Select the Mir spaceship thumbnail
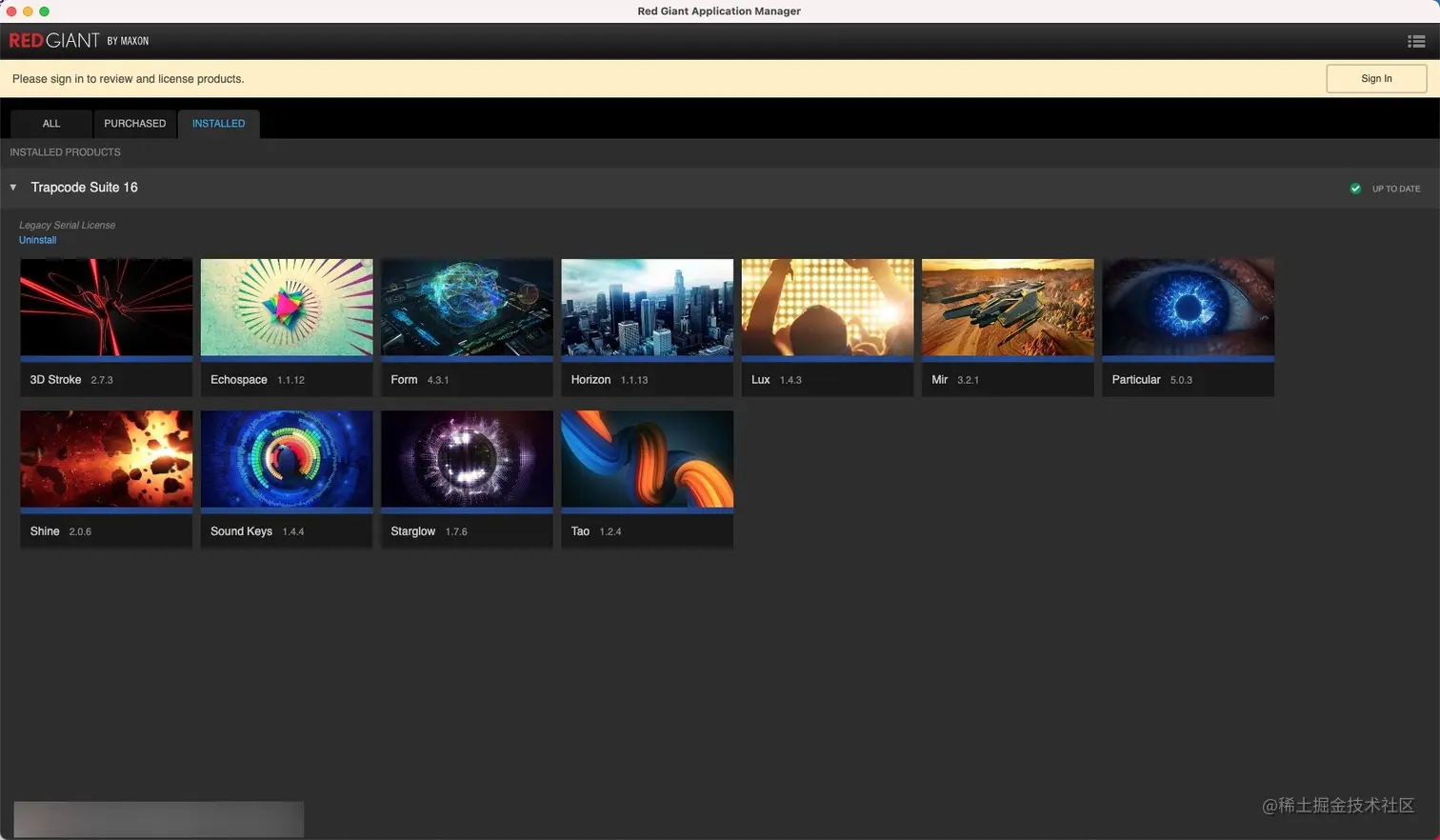Image resolution: width=1440 pixels, height=840 pixels. [x=1008, y=308]
